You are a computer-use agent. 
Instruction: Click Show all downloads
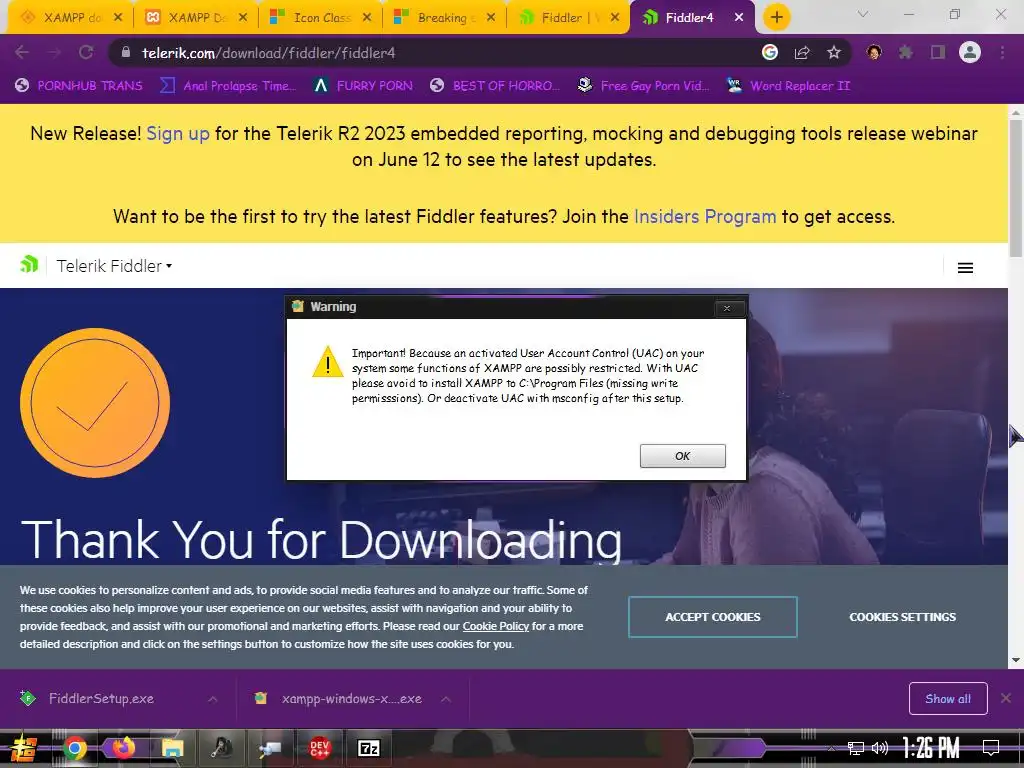click(948, 698)
